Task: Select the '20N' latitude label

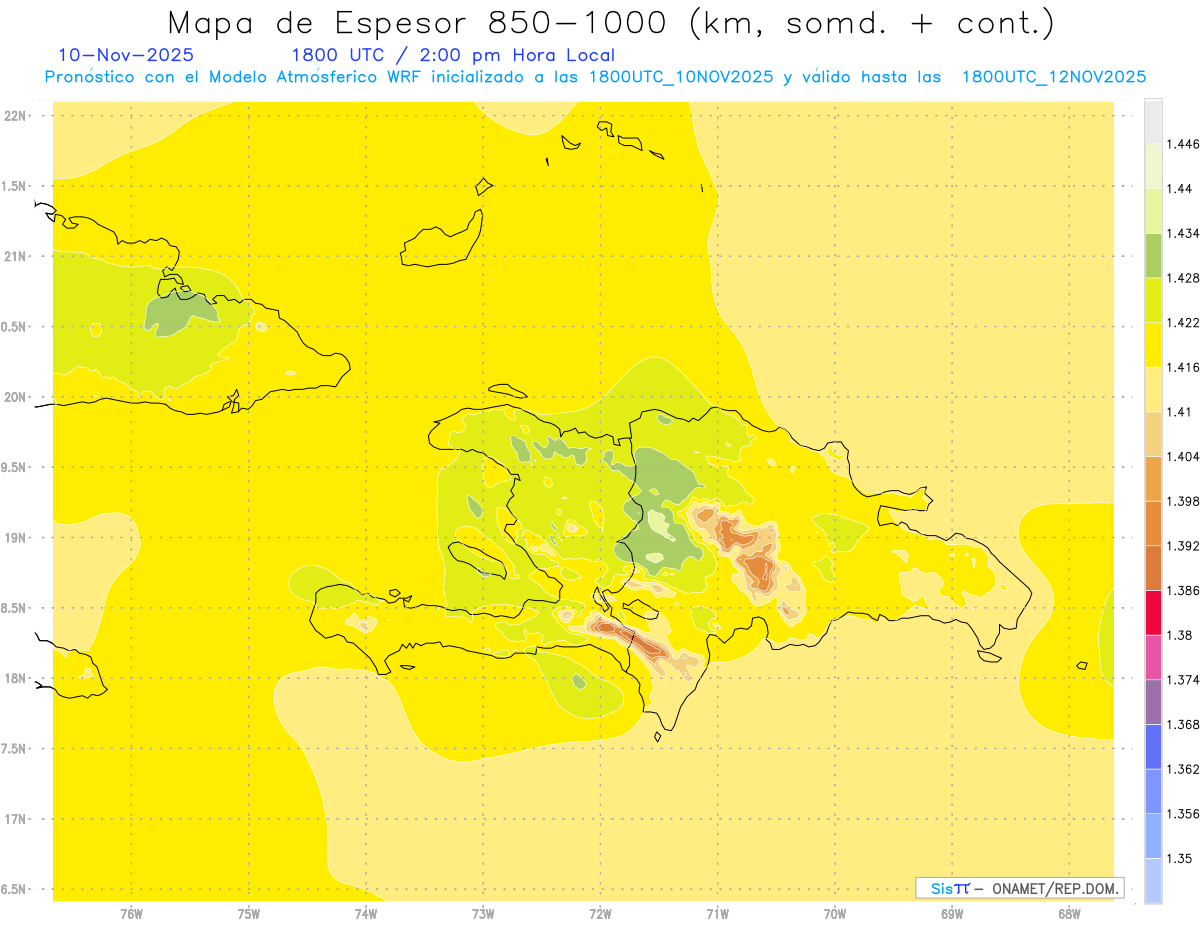Action: (15, 397)
